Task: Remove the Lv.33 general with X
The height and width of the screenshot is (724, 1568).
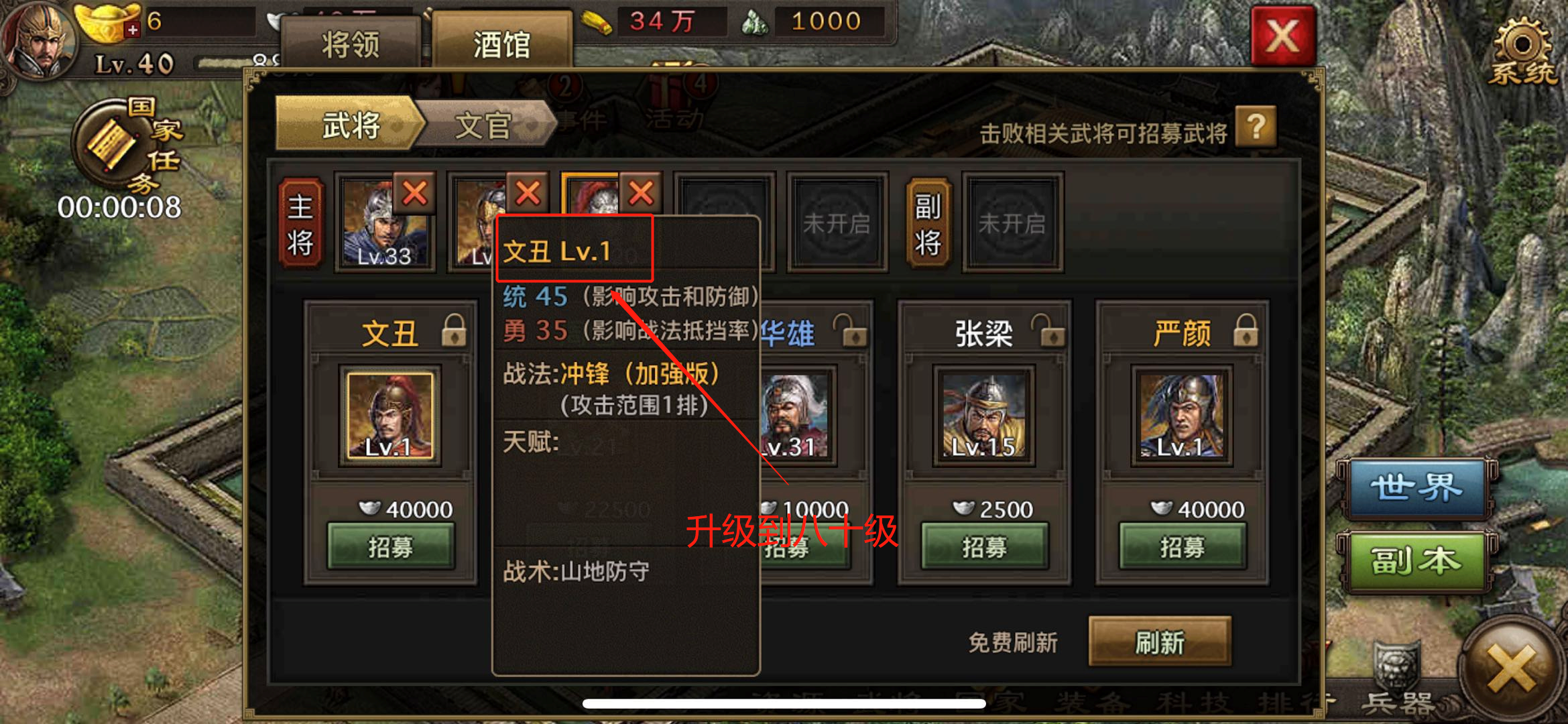Action: tap(415, 194)
